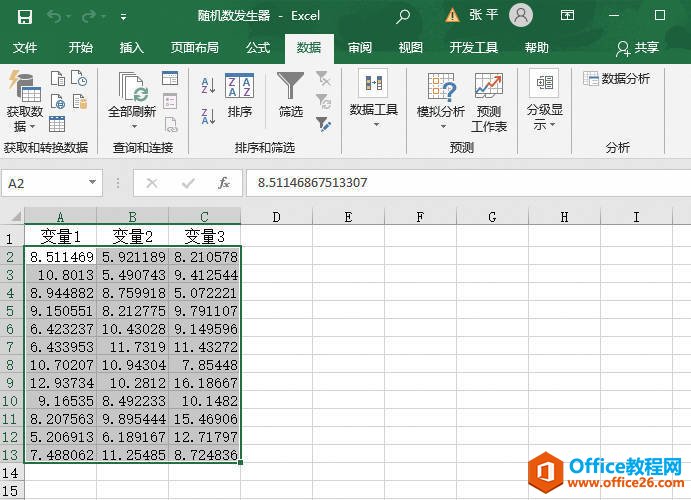Open the 数据工具 dropdown

(x=374, y=98)
